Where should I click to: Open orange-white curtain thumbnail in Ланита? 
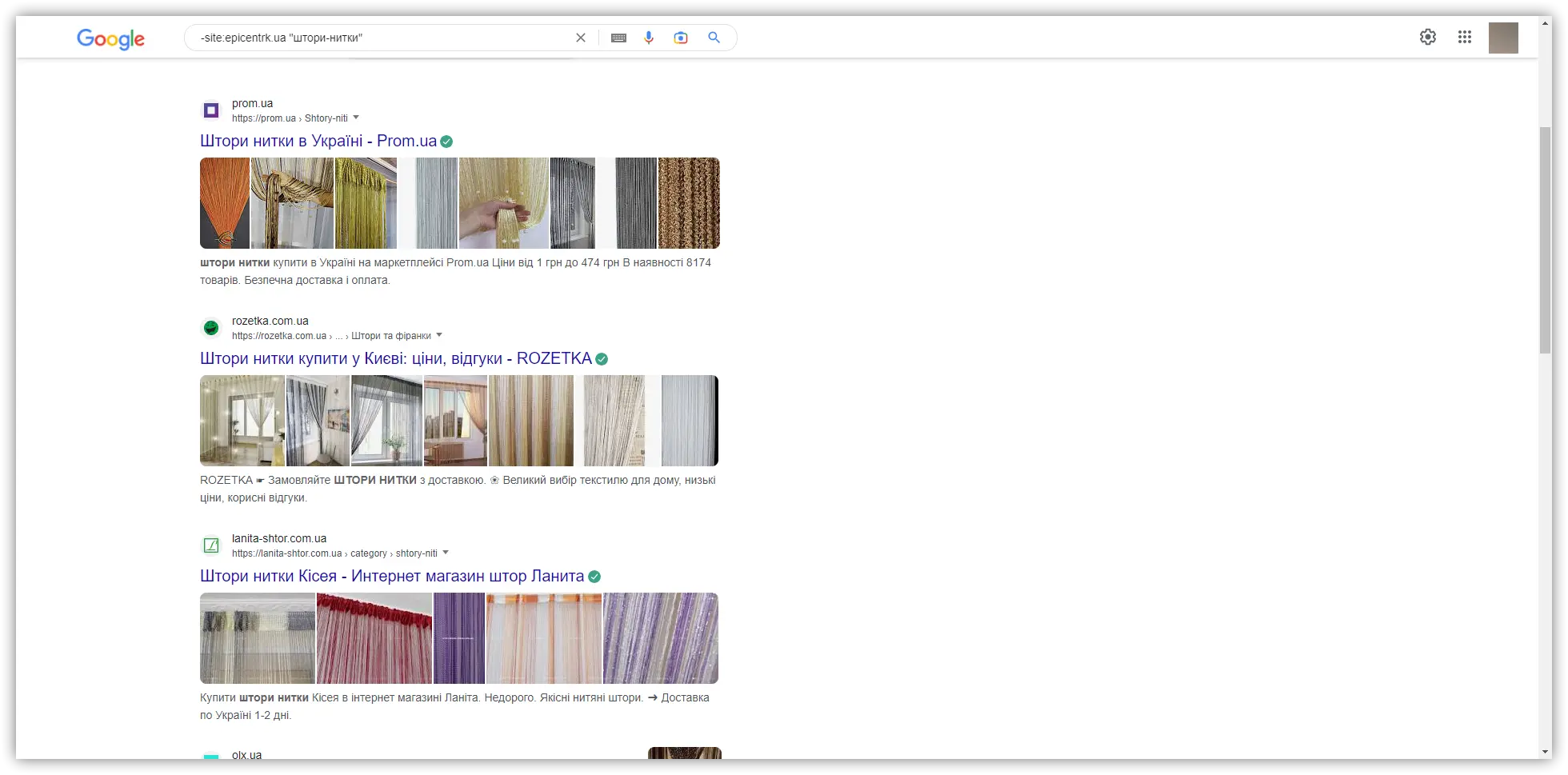[x=544, y=638]
